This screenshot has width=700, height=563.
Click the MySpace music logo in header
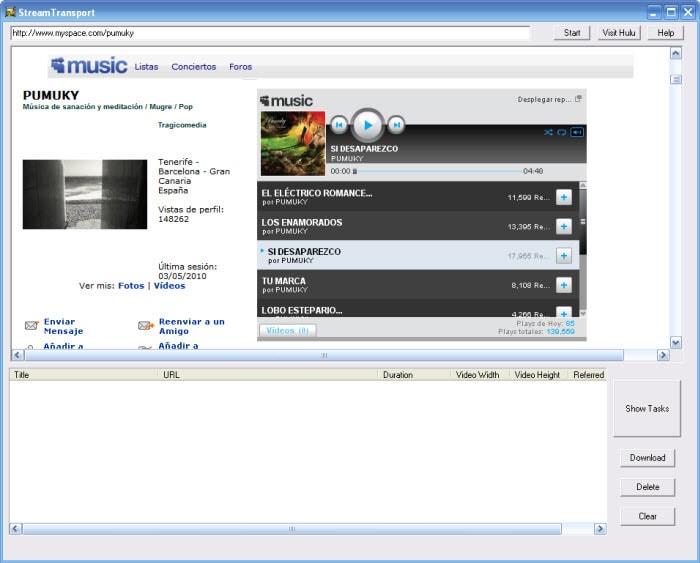coord(89,66)
